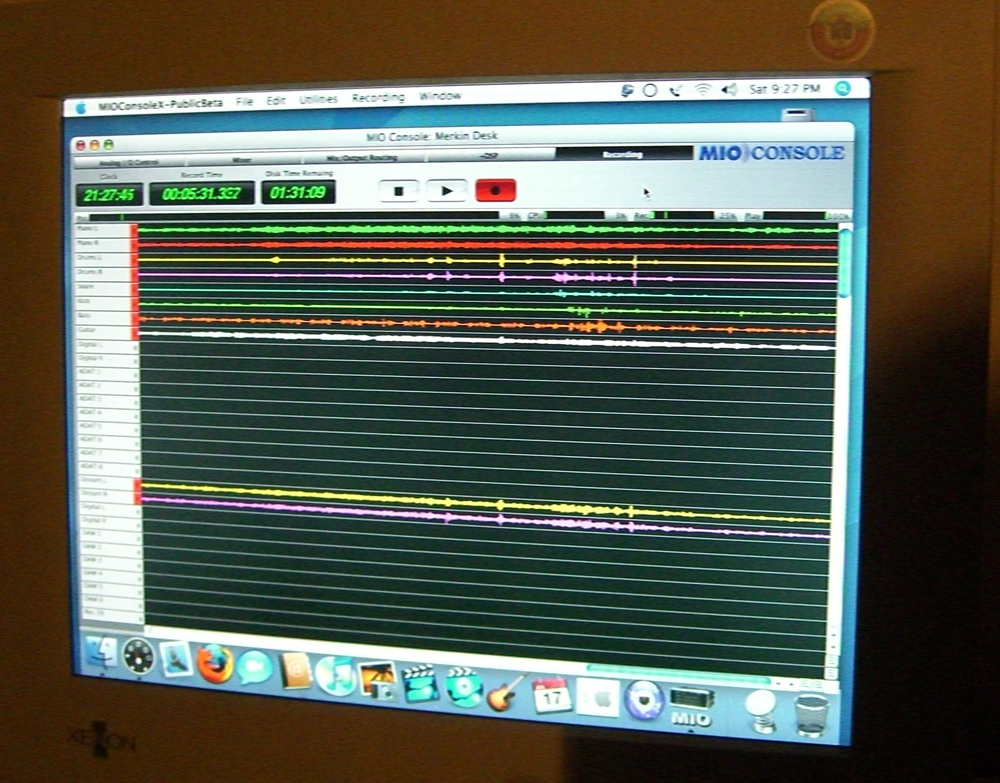Open GarageBand guitar icon in dock
Screen dimensions: 1000x783
506,692
